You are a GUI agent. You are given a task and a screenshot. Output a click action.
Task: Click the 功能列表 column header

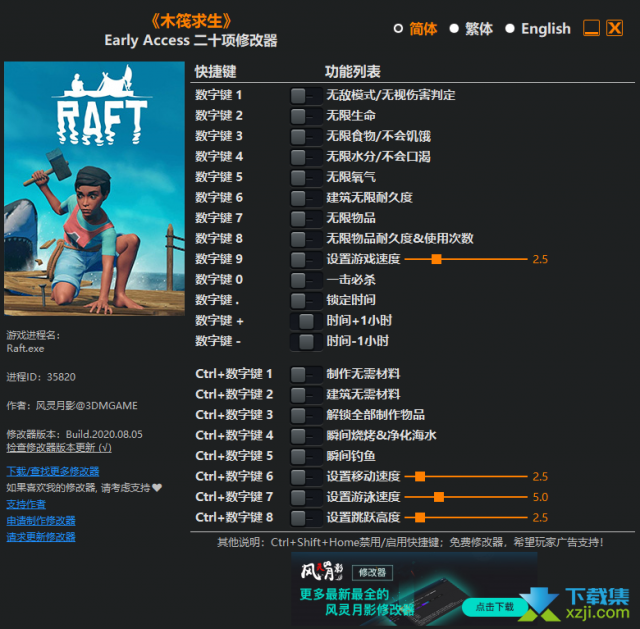[x=353, y=72]
